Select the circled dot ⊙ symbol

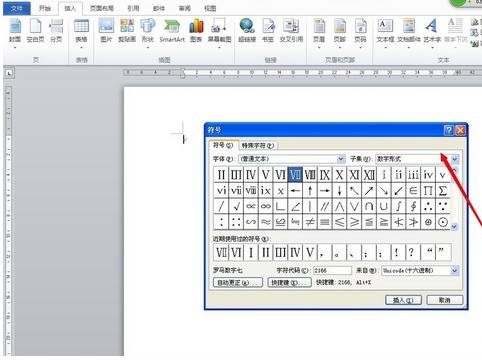click(x=443, y=222)
